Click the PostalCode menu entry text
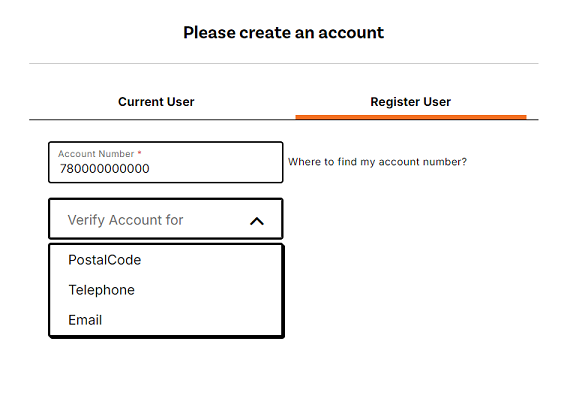The image size is (567, 411). 105,260
